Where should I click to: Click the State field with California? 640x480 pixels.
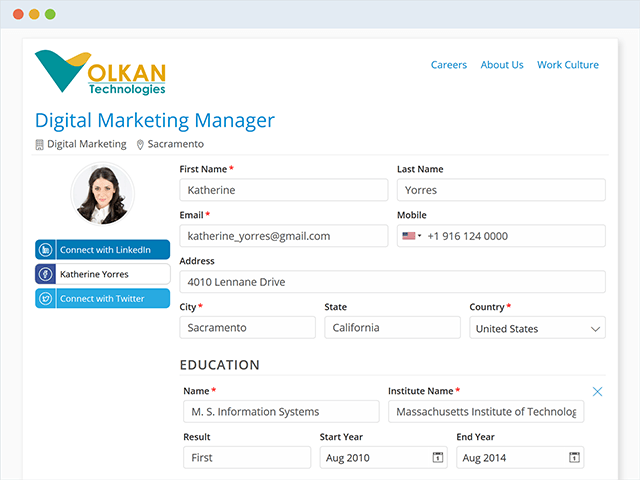tap(392, 327)
